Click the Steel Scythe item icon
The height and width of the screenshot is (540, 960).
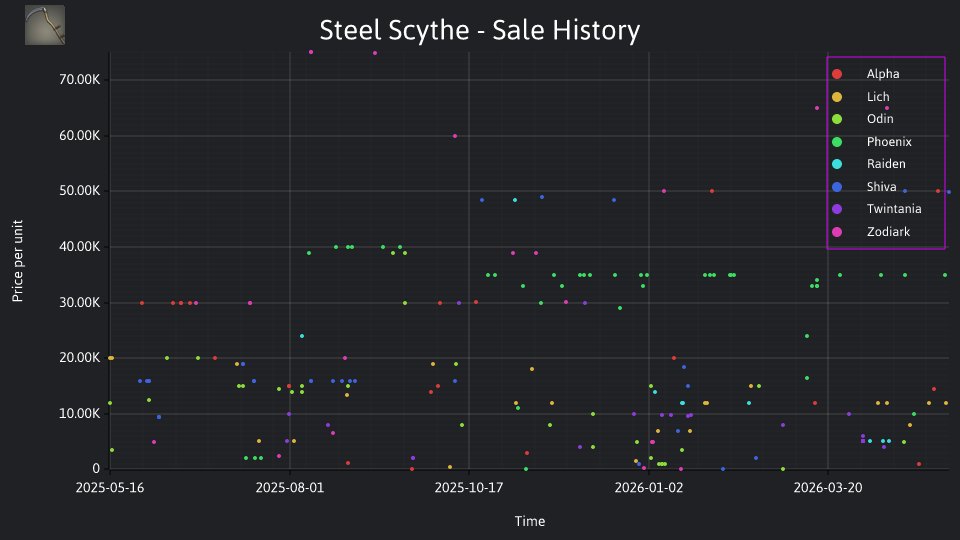tap(45, 25)
